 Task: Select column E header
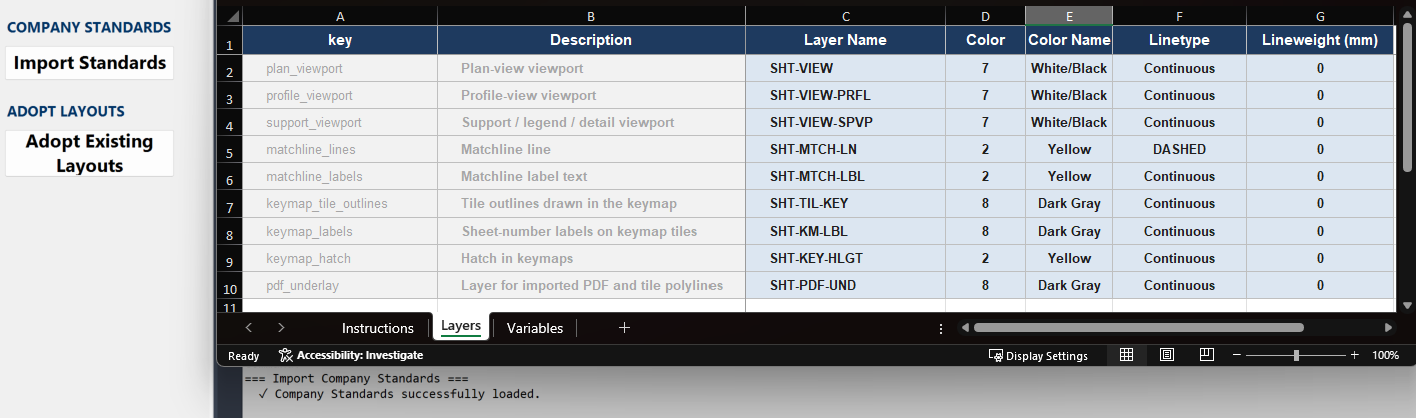point(1069,16)
